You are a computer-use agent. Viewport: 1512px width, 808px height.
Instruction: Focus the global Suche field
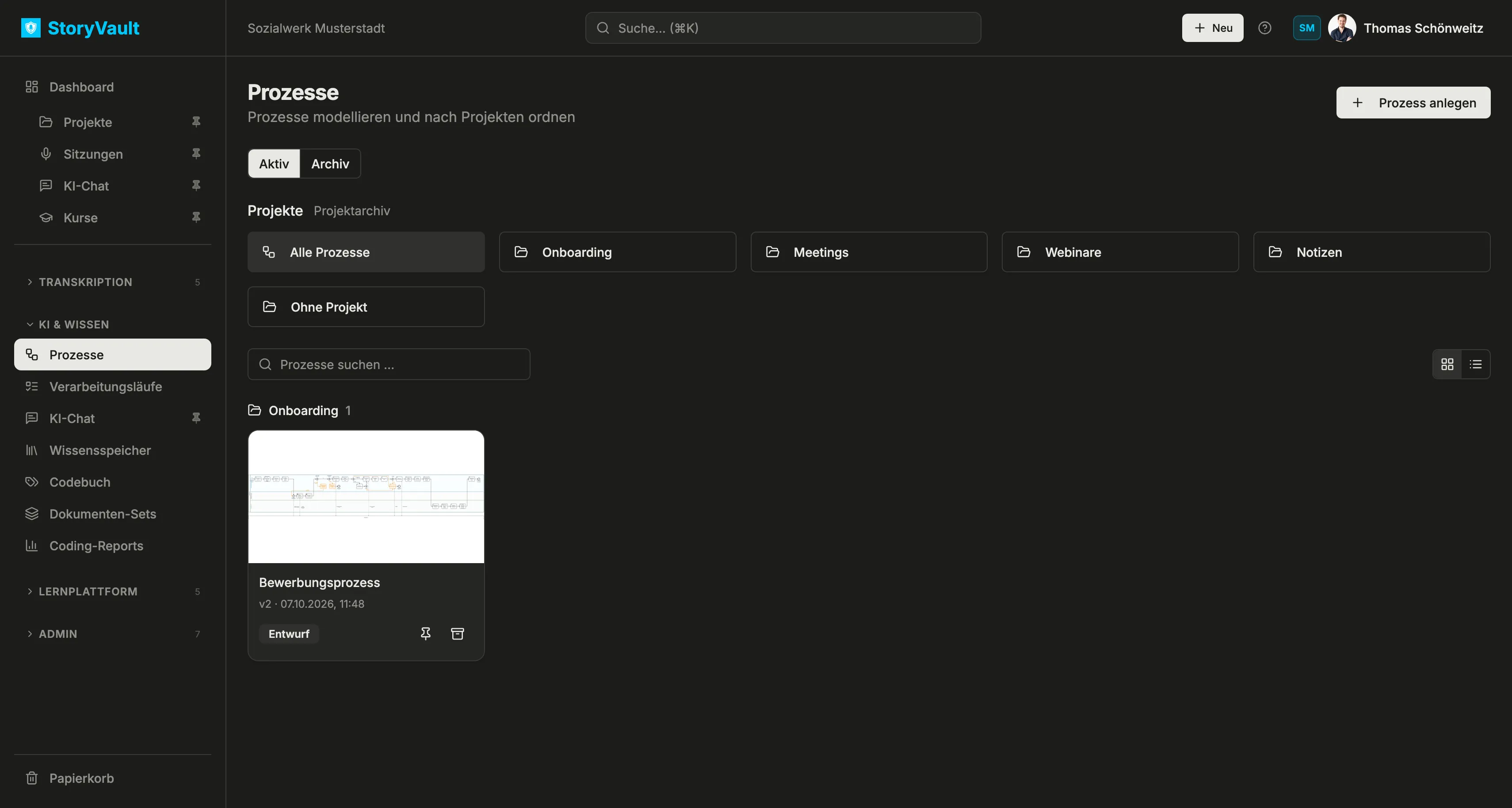point(783,27)
